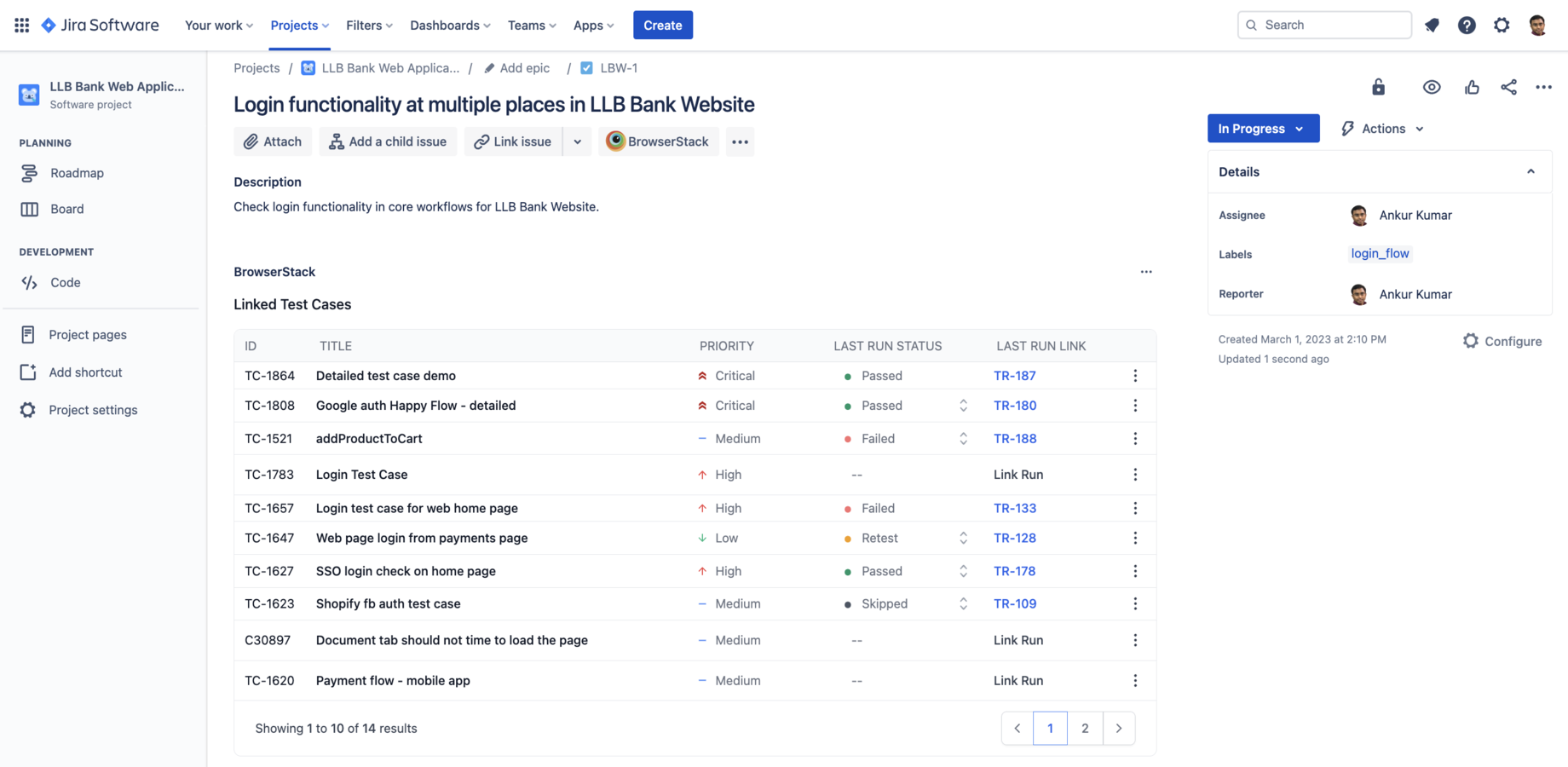Open Teams menu
This screenshot has width=1568, height=767.
pos(532,25)
